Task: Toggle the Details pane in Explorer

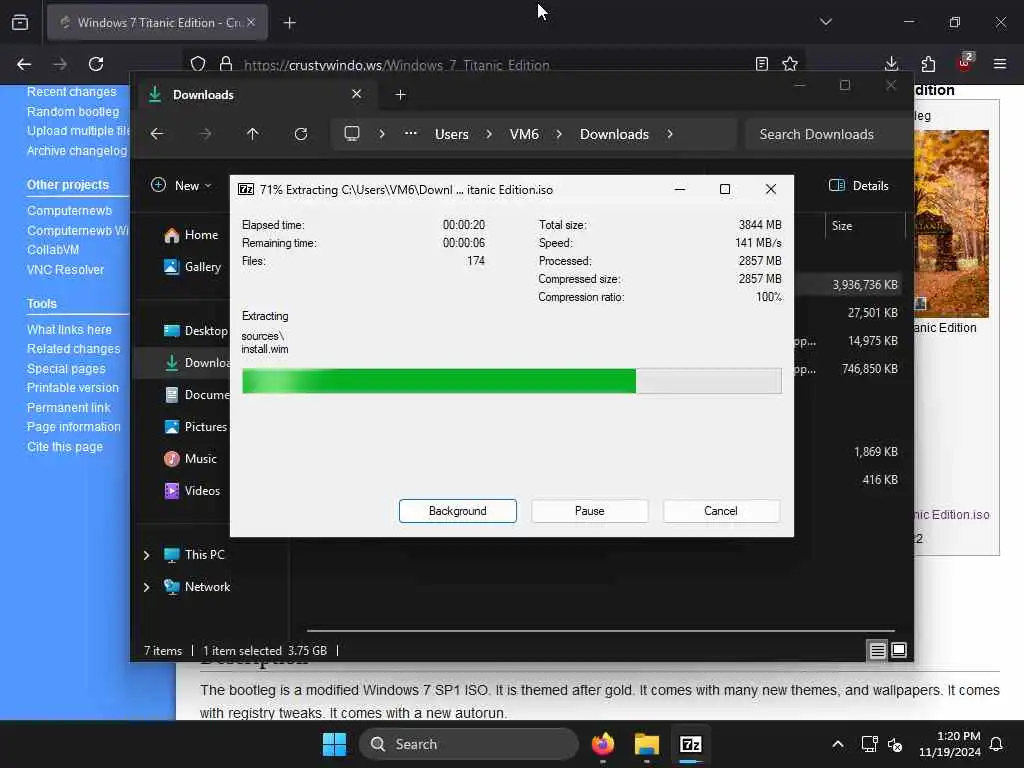Action: point(858,185)
